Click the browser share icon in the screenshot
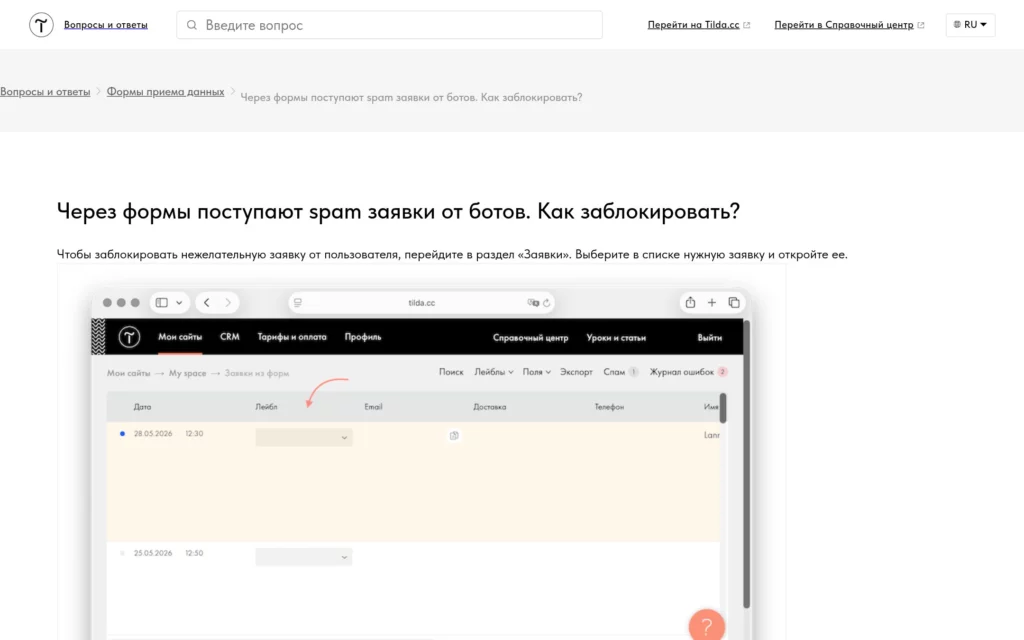The image size is (1024, 640). [x=690, y=302]
